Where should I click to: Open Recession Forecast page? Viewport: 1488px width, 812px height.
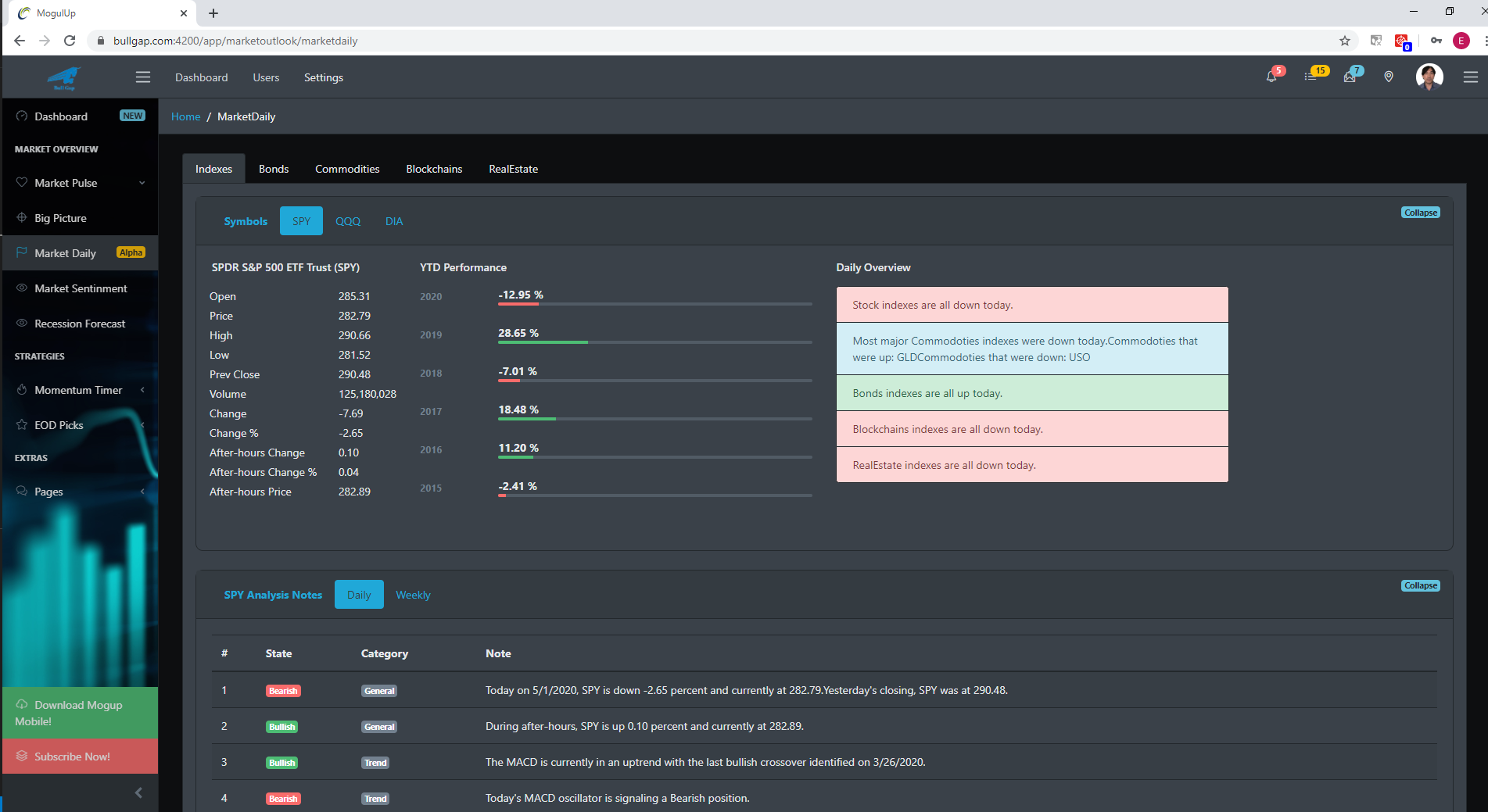click(x=80, y=324)
